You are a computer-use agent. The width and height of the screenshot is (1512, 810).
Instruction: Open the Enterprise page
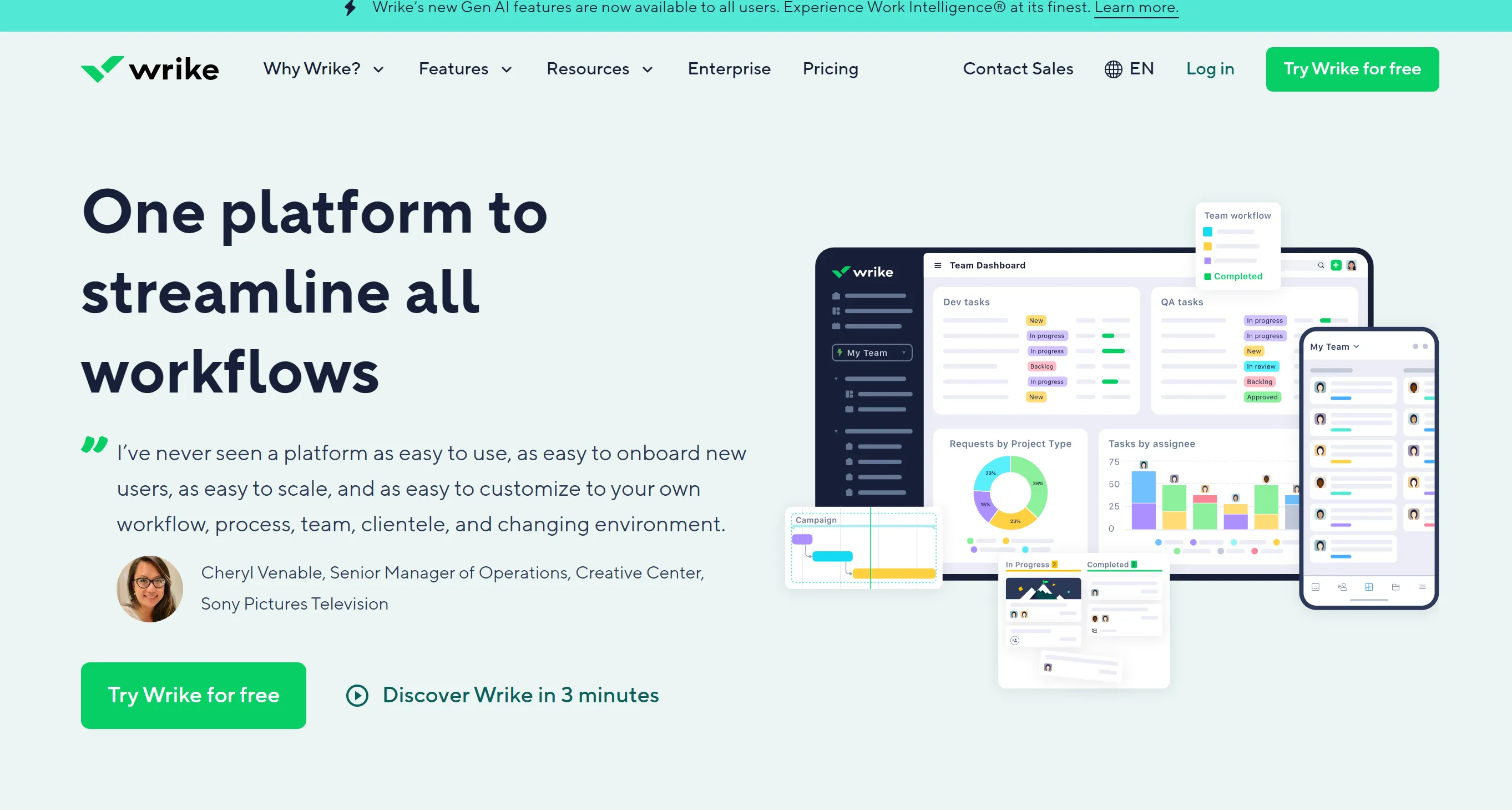point(729,69)
